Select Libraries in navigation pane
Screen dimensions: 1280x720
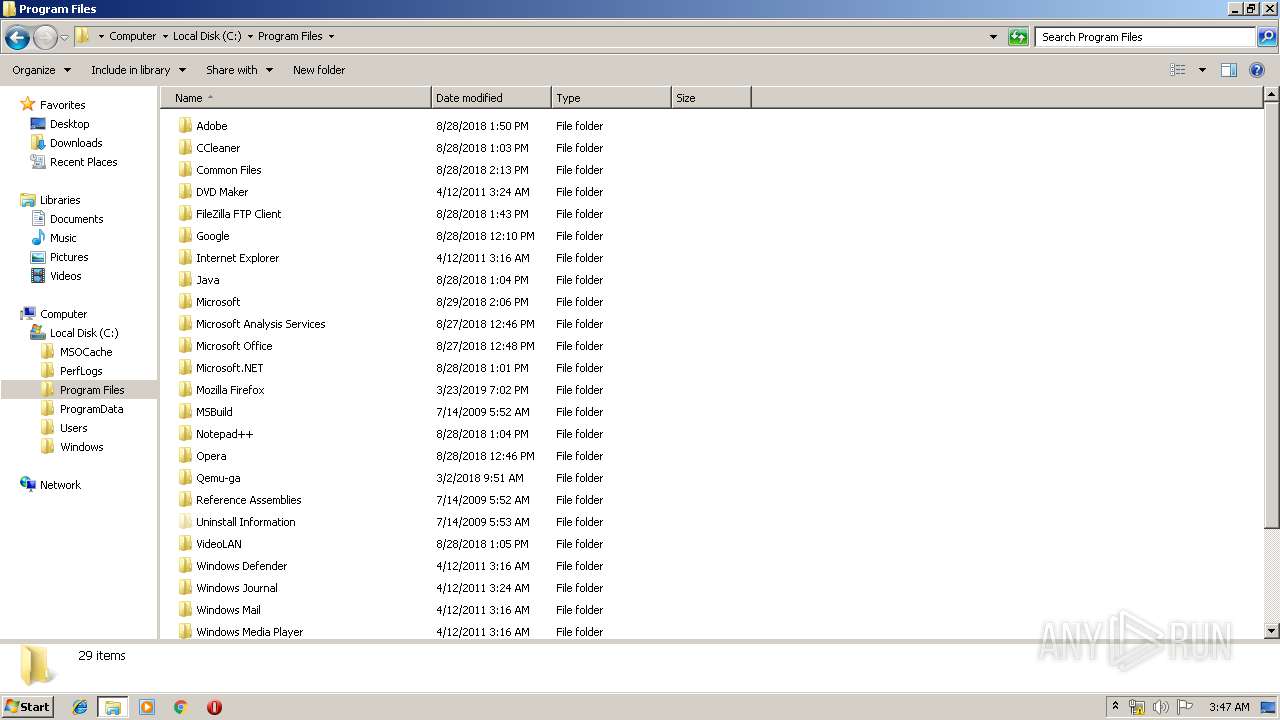[x=60, y=200]
